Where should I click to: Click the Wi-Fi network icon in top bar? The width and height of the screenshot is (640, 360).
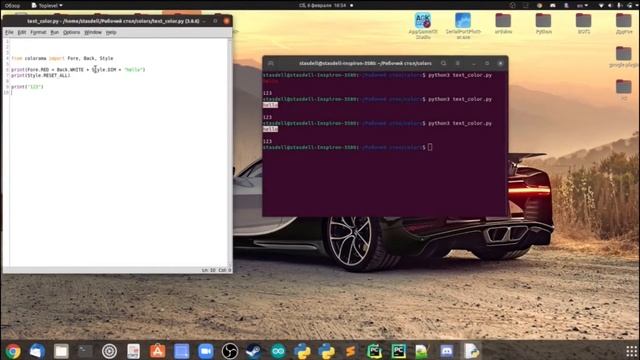[601, 5]
